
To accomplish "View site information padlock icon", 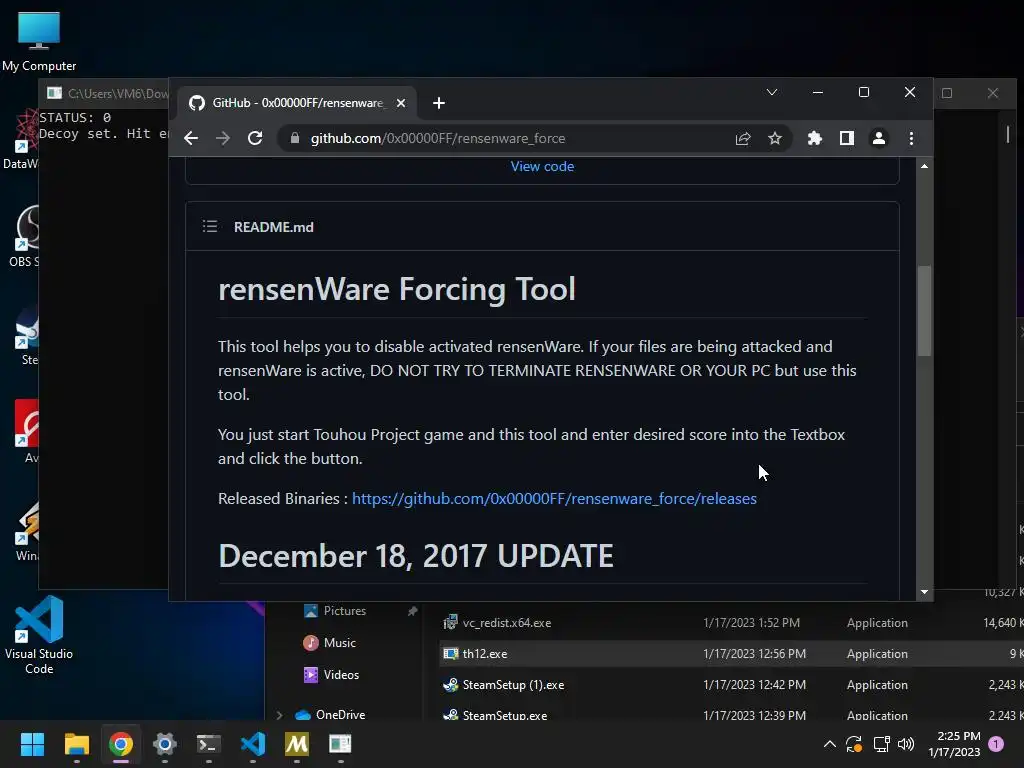I will click(x=295, y=138).
